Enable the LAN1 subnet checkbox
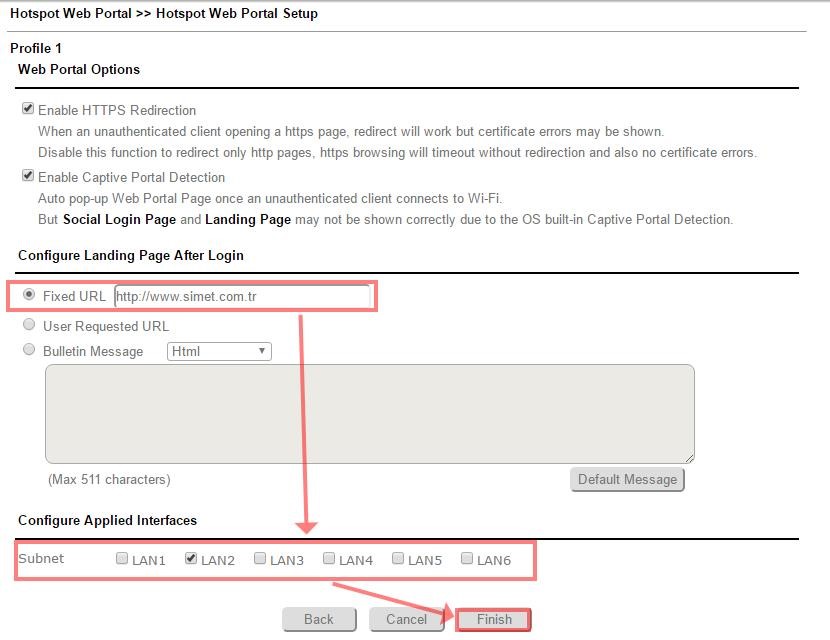The image size is (830, 640). pyautogui.click(x=122, y=559)
